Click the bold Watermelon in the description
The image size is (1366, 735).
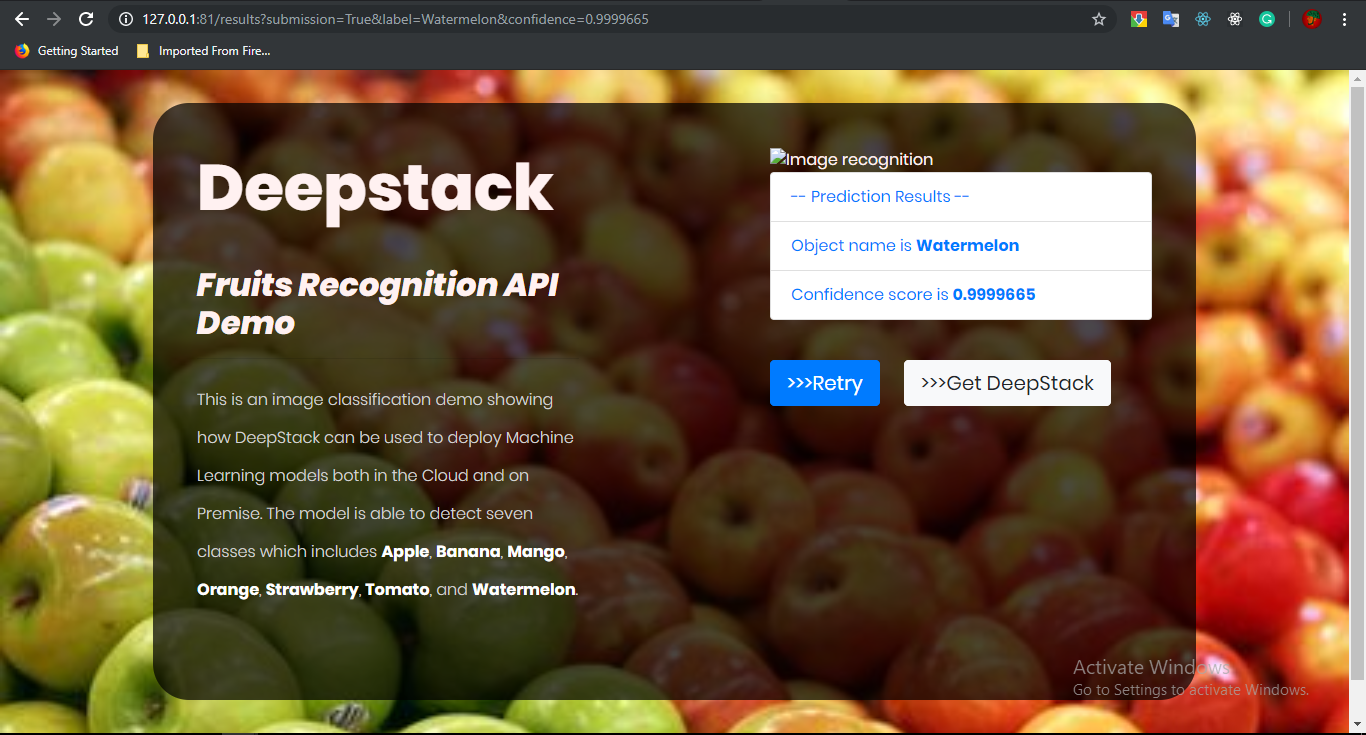523,590
